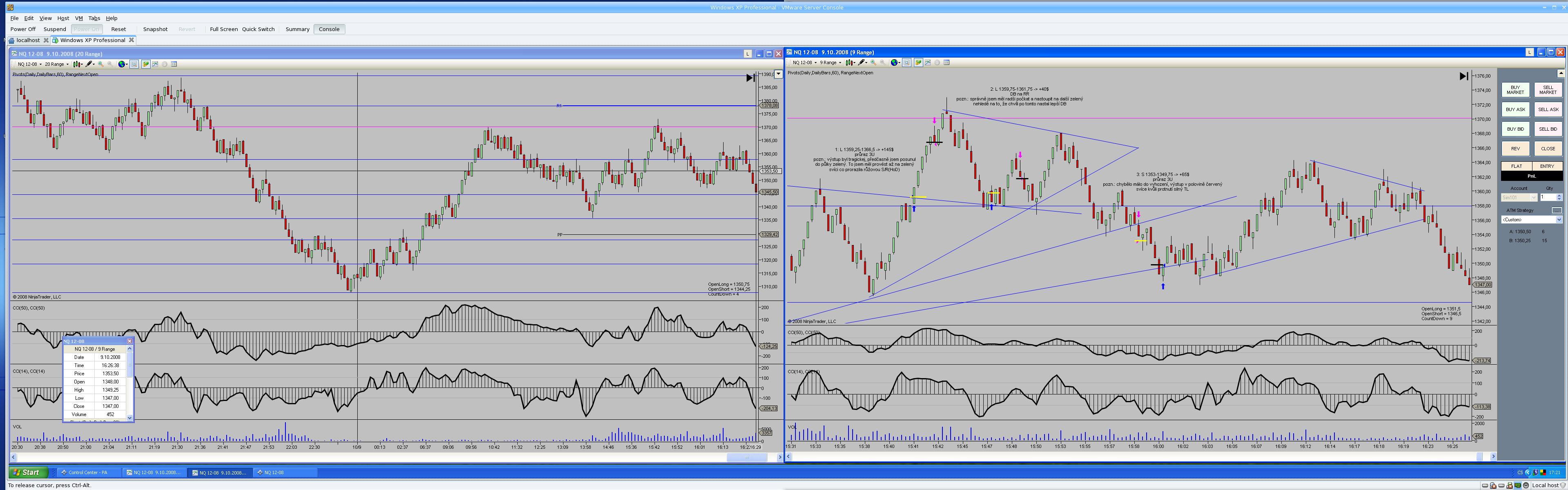
Task: Click the globe icon in 20 Range chart toolbar
Action: tap(122, 65)
